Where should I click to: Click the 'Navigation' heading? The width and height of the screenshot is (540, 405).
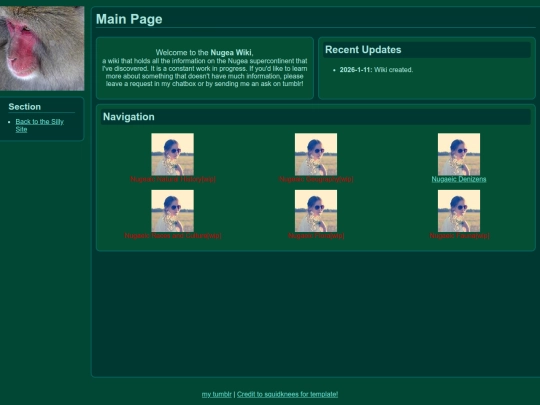coord(128,117)
